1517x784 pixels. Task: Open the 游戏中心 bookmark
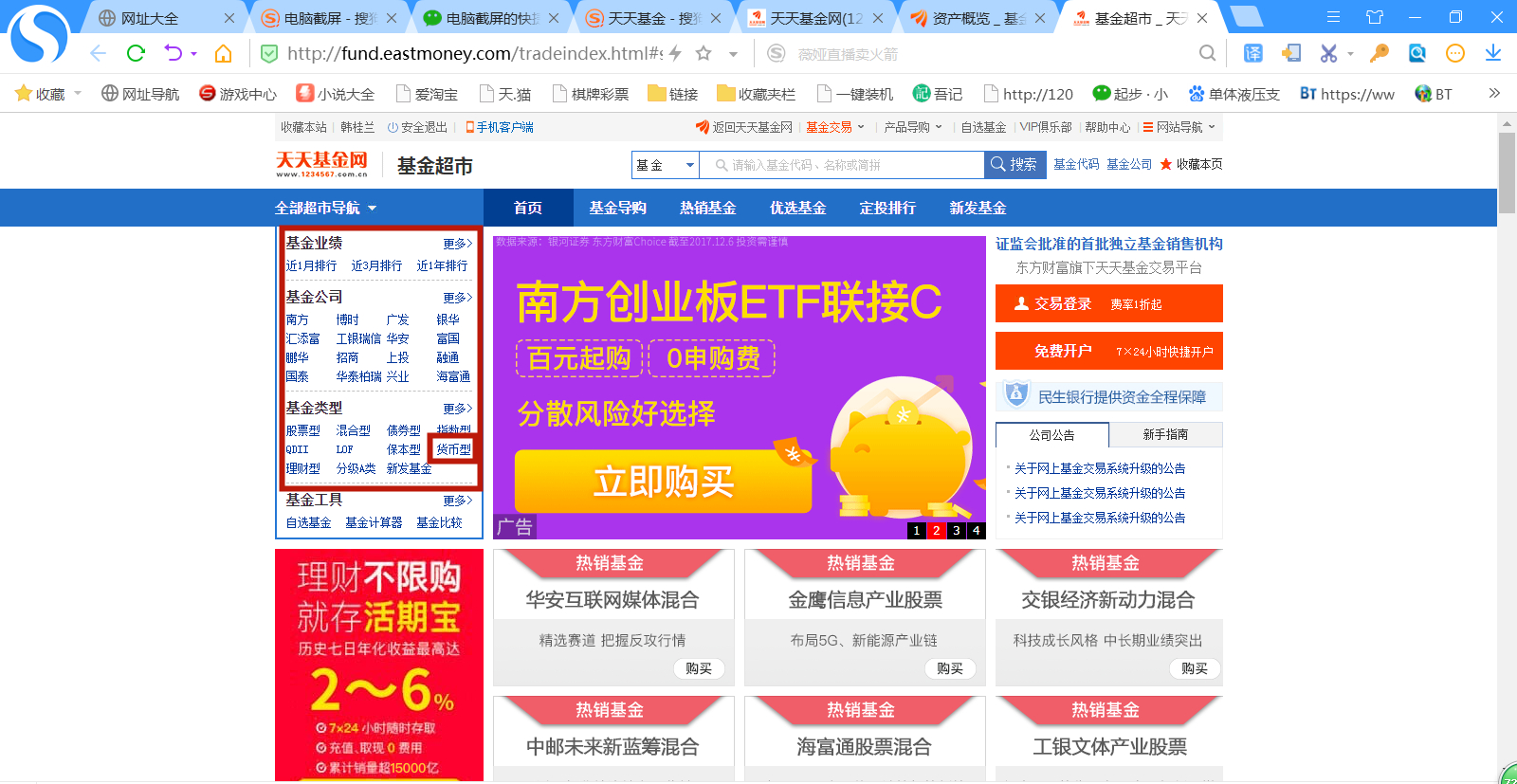(238, 94)
